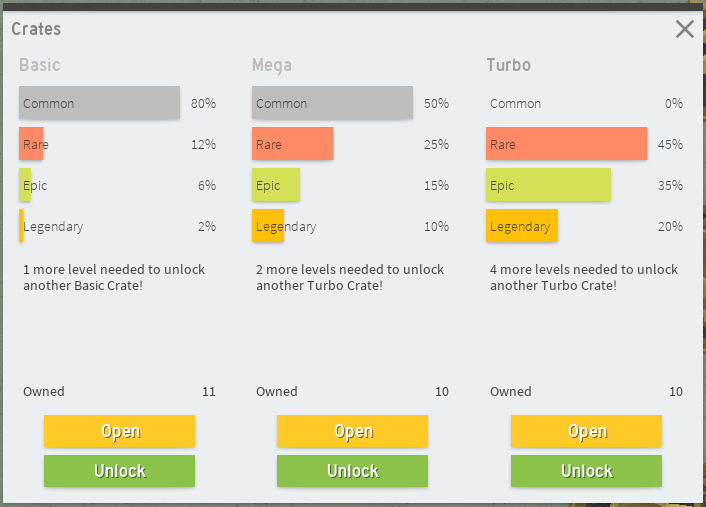Unlock a Mega crate
This screenshot has height=507, width=706.
point(352,471)
